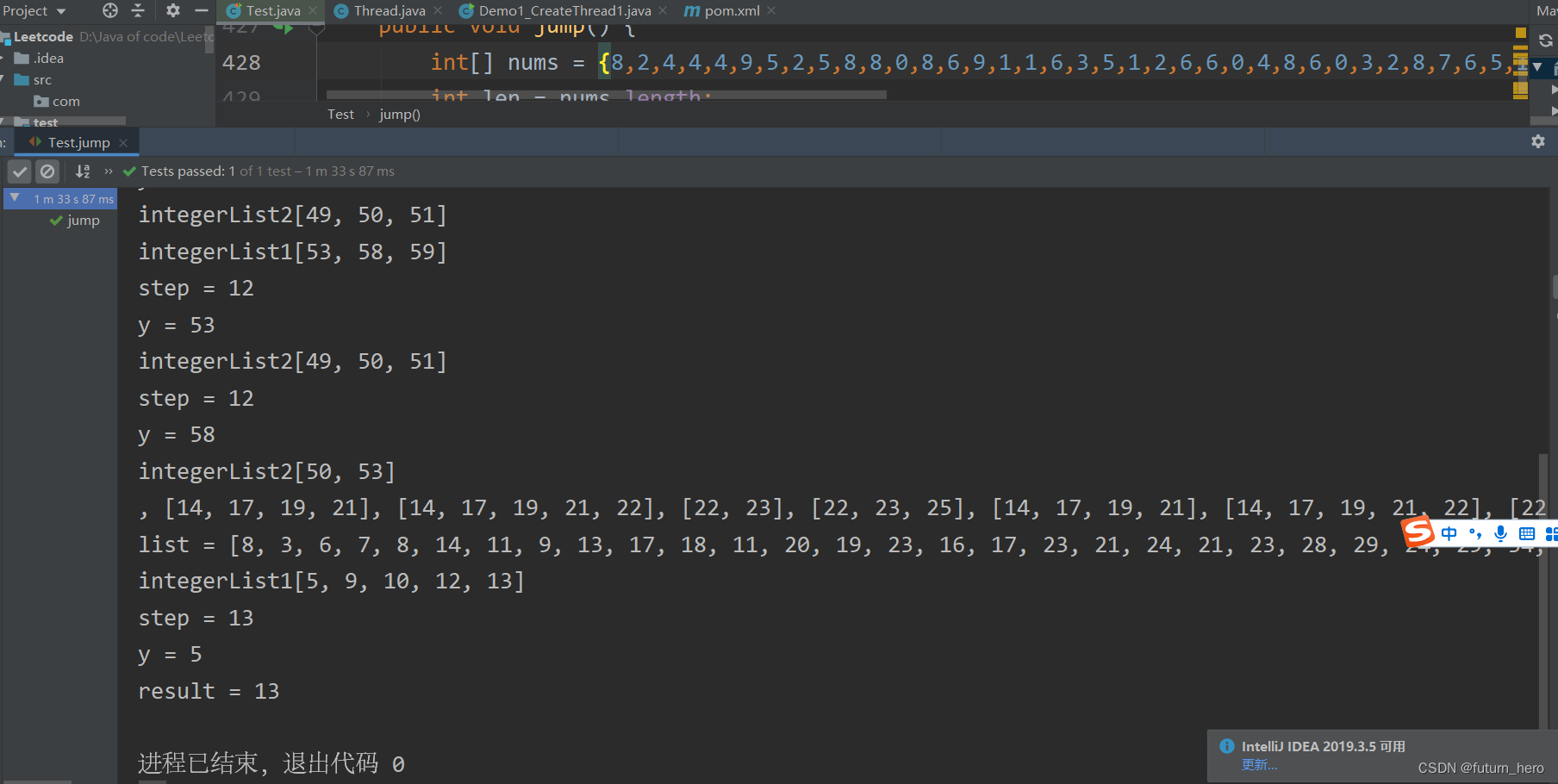The height and width of the screenshot is (784, 1558).
Task: Click fold marker beside jump method in gutter
Action: [316, 29]
